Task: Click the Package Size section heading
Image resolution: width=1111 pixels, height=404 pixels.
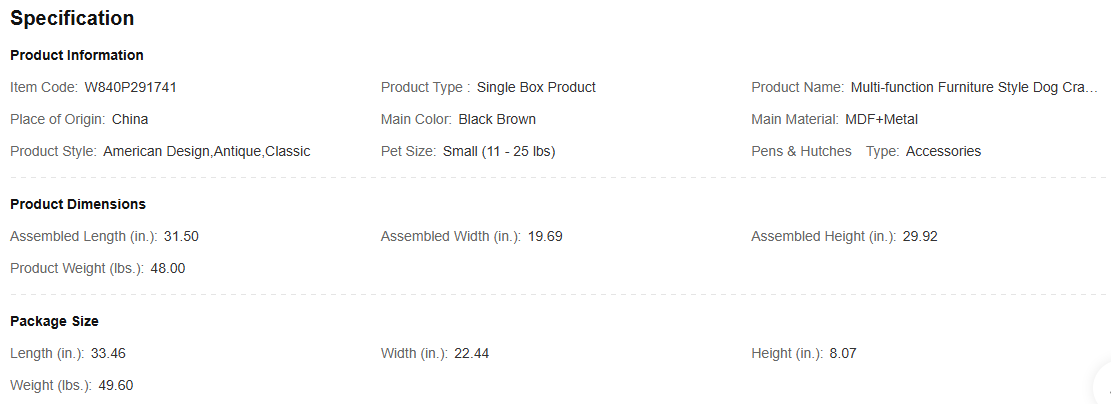Action: click(54, 321)
